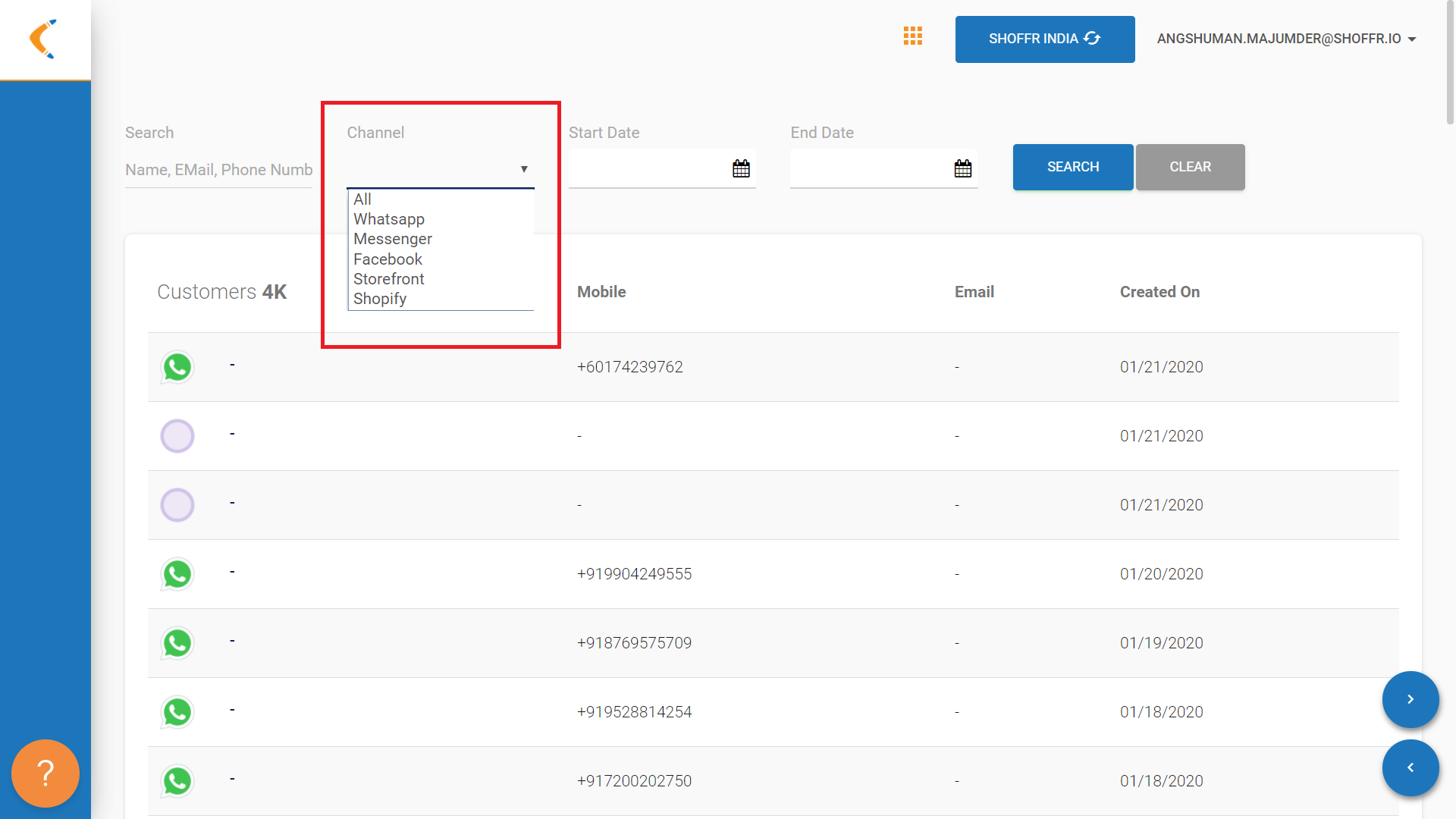
Task: Pick Messenger from the Channel list
Action: tap(393, 239)
